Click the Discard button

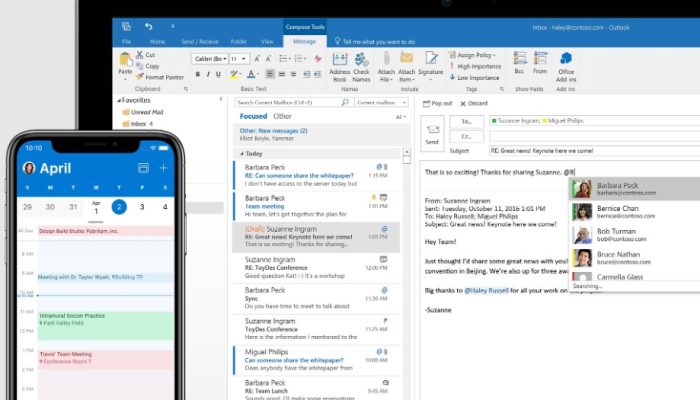[474, 103]
